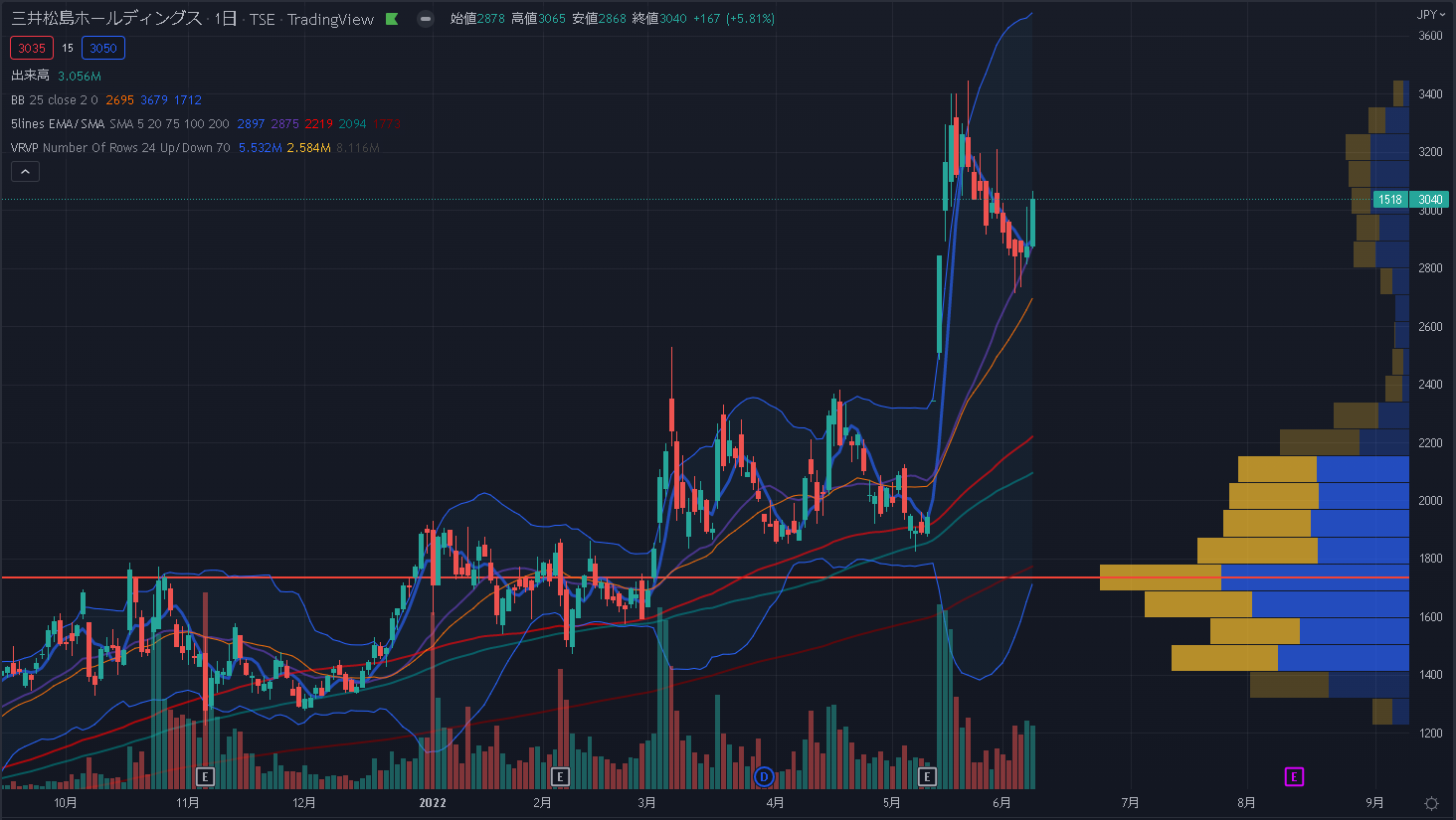This screenshot has width=1456, height=820.
Task: Click VRVP down volume 2.584M
Action: tap(308, 147)
